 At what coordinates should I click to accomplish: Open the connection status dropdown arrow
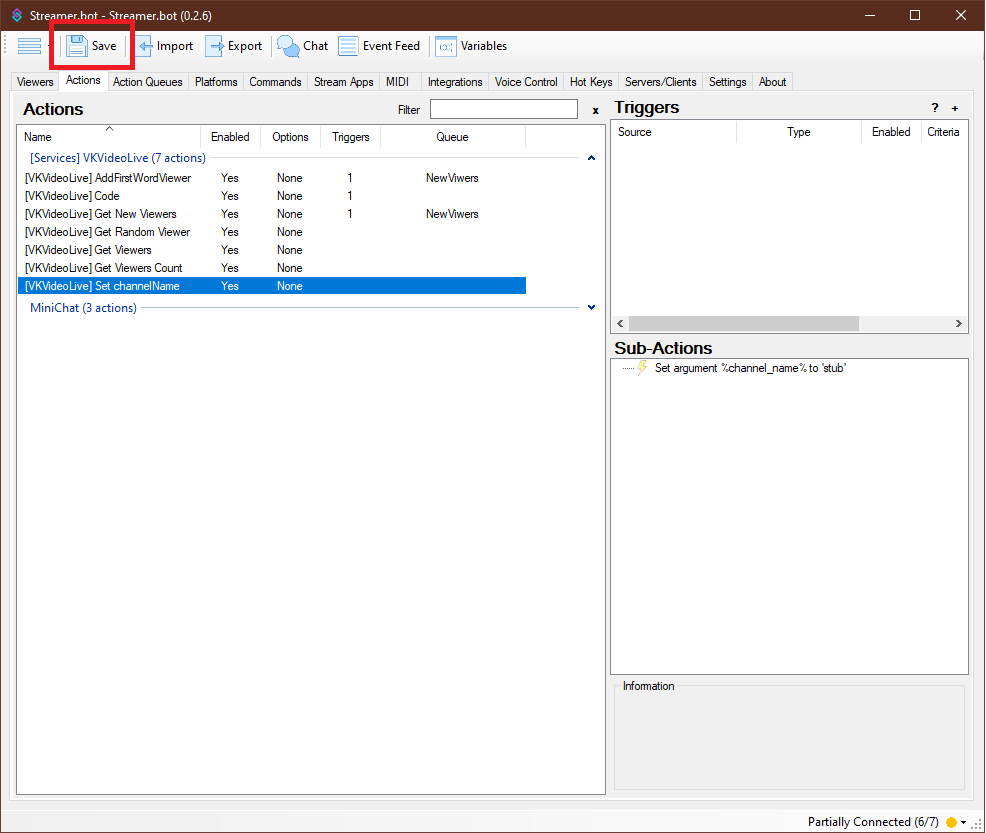963,822
